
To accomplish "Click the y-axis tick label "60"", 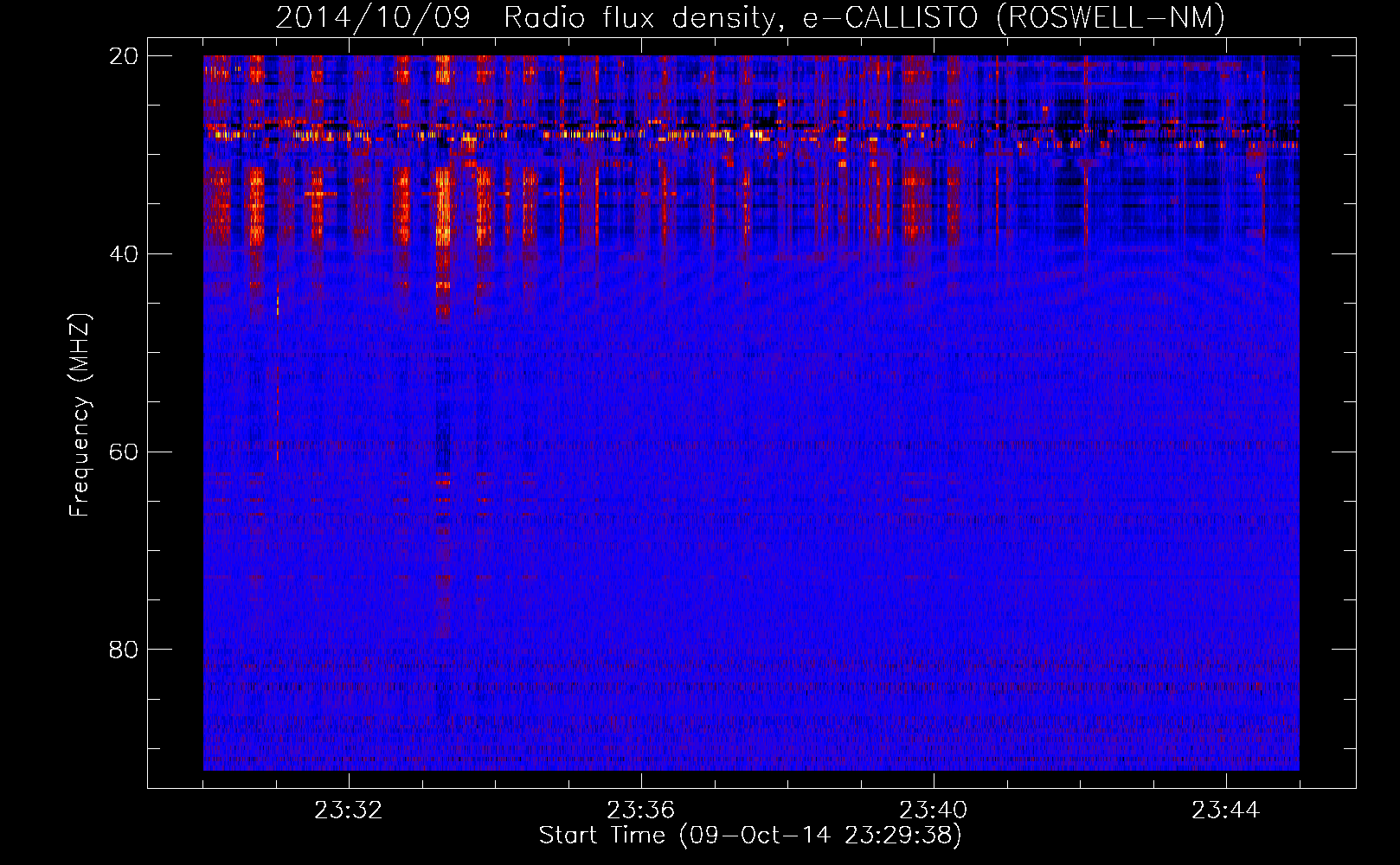I will coord(125,452).
